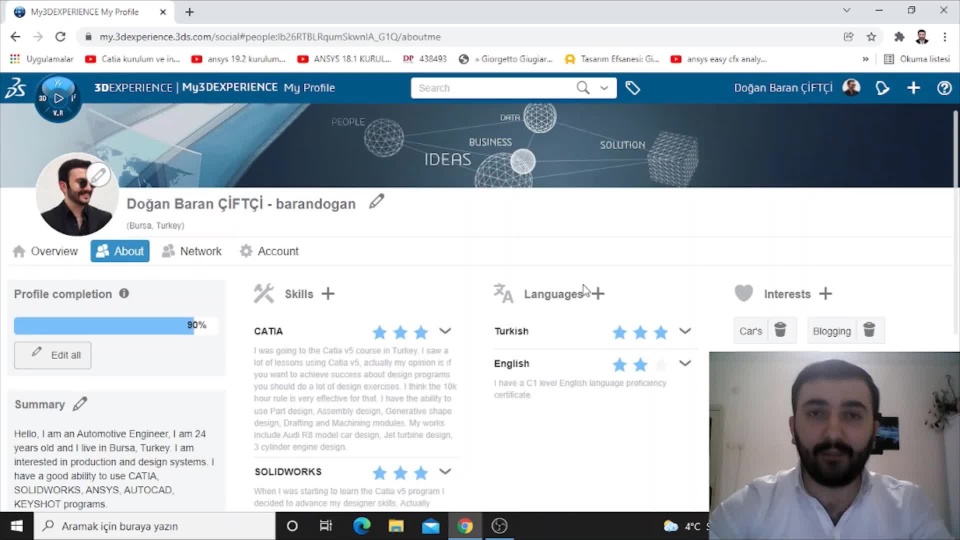This screenshot has width=960, height=540.
Task: Open Uygulamalar apps bookmark
Action: pyautogui.click(x=42, y=59)
